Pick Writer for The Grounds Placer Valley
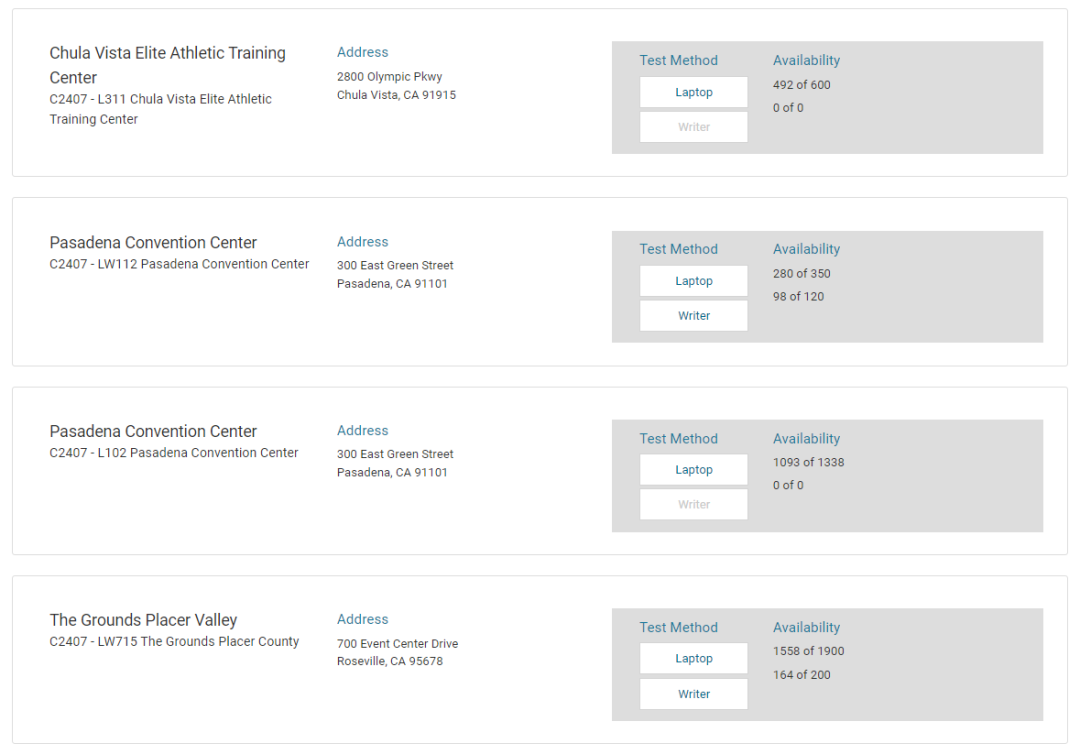 coord(693,694)
